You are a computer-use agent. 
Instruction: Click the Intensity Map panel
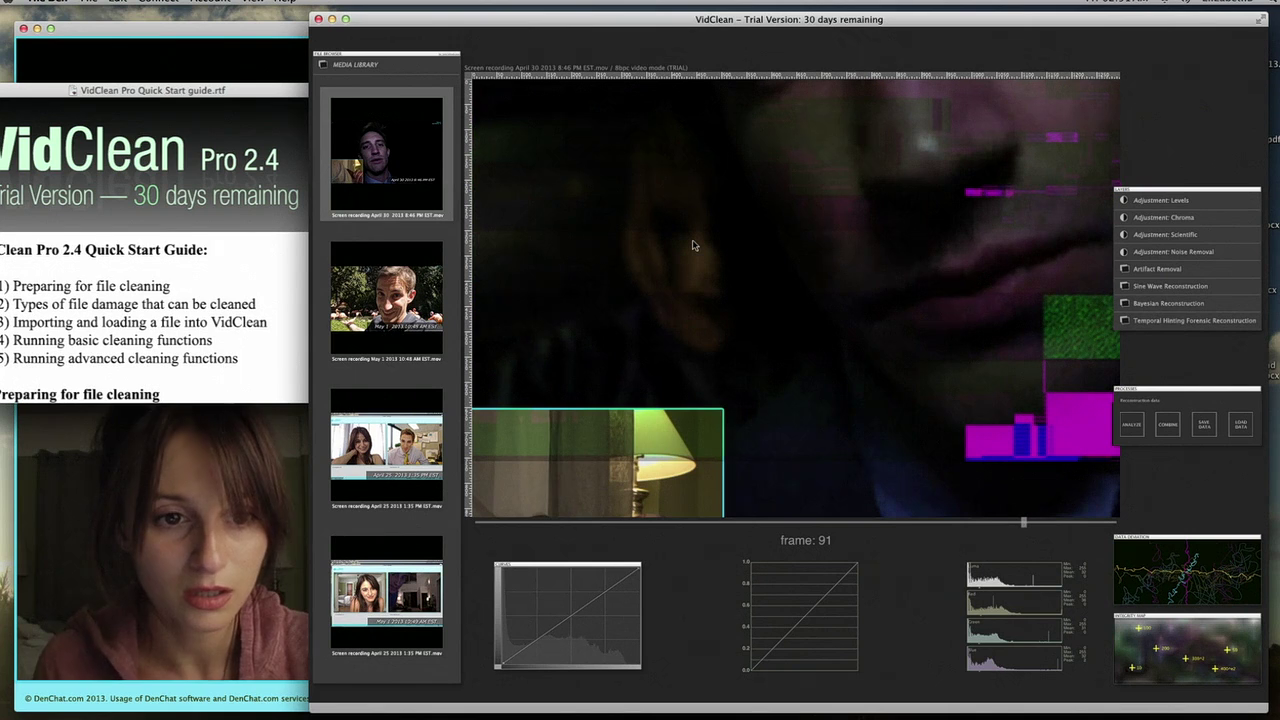1187,651
